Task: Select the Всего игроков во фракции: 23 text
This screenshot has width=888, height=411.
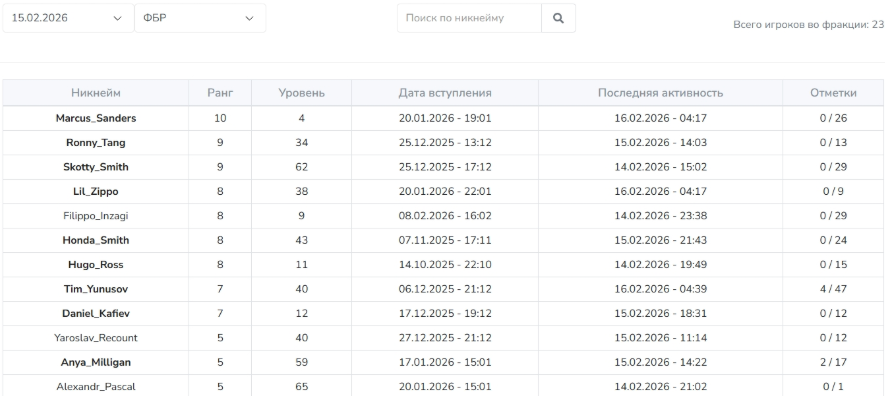Action: 809,24
